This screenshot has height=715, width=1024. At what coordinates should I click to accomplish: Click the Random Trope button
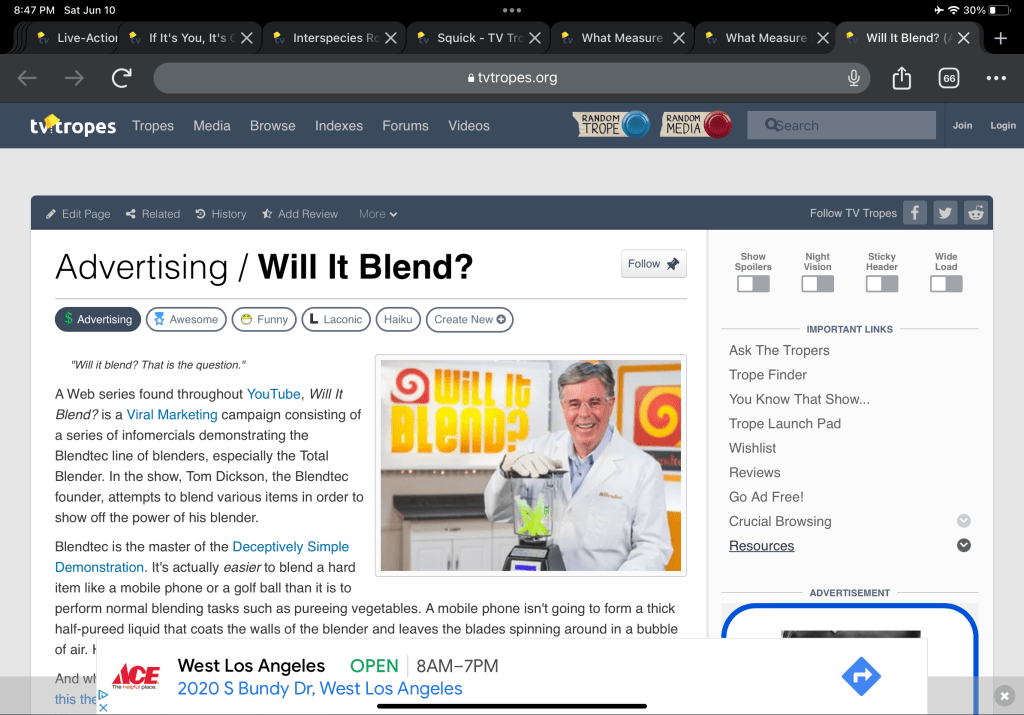click(x=611, y=125)
